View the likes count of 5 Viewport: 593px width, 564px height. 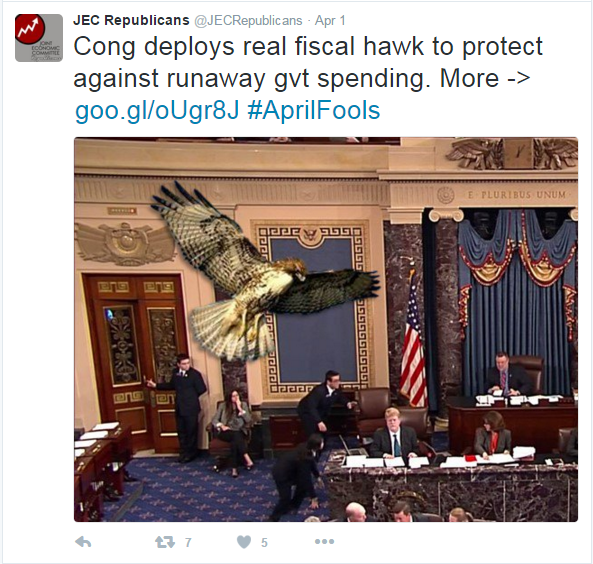[x=264, y=543]
